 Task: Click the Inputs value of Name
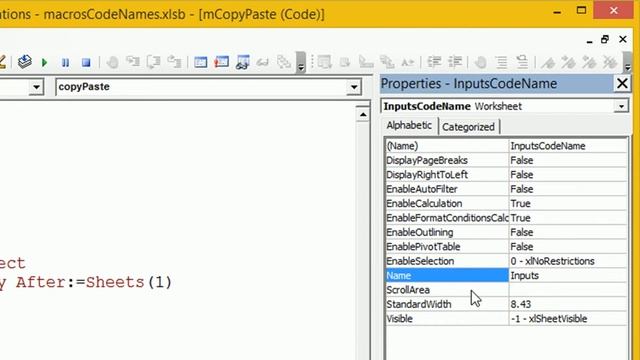coord(568,276)
